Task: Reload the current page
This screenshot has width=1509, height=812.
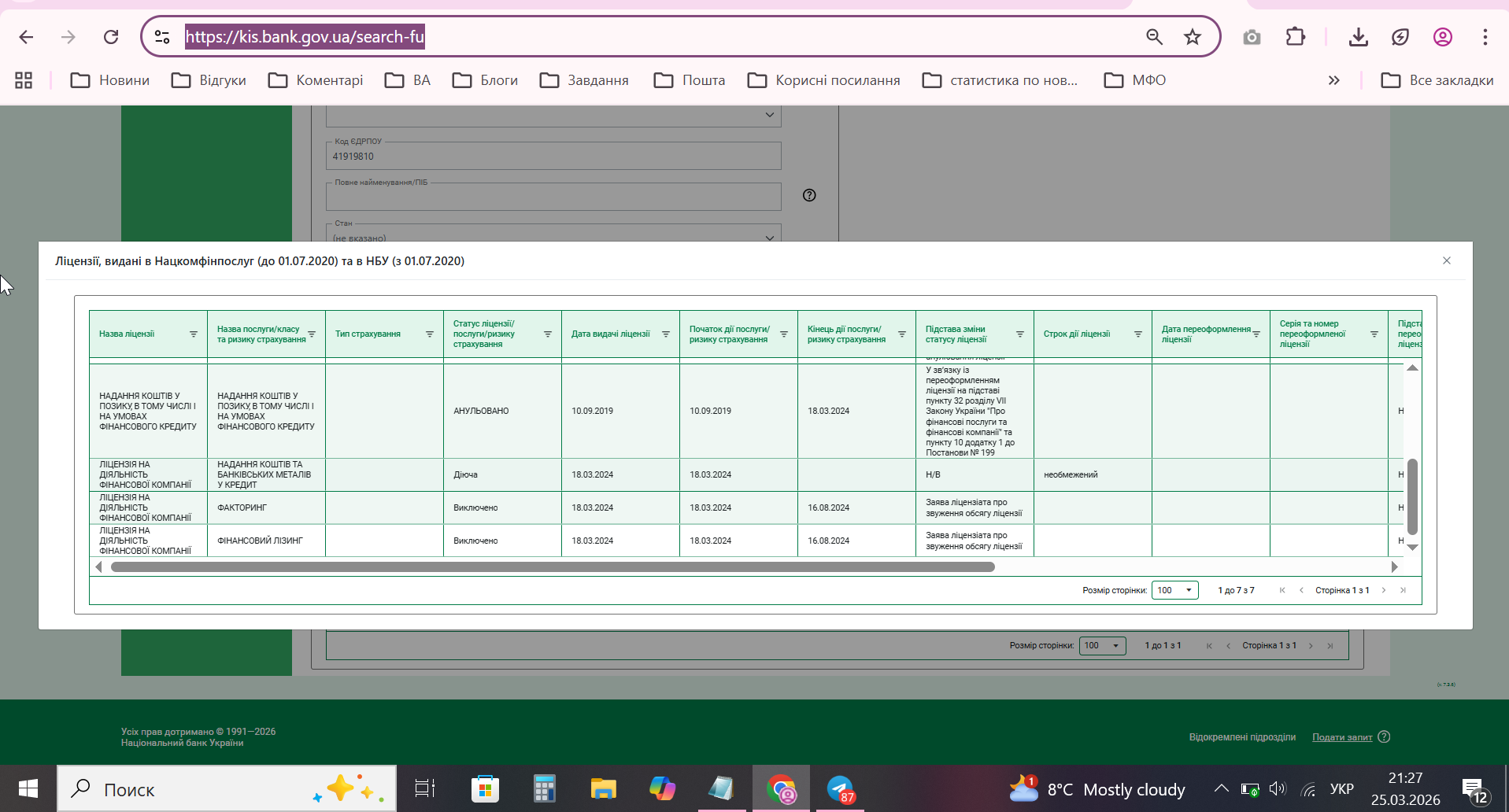Action: pos(111,37)
